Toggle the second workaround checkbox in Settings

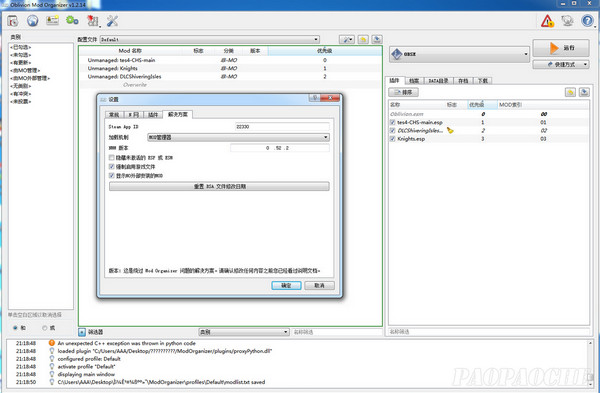[x=112, y=166]
